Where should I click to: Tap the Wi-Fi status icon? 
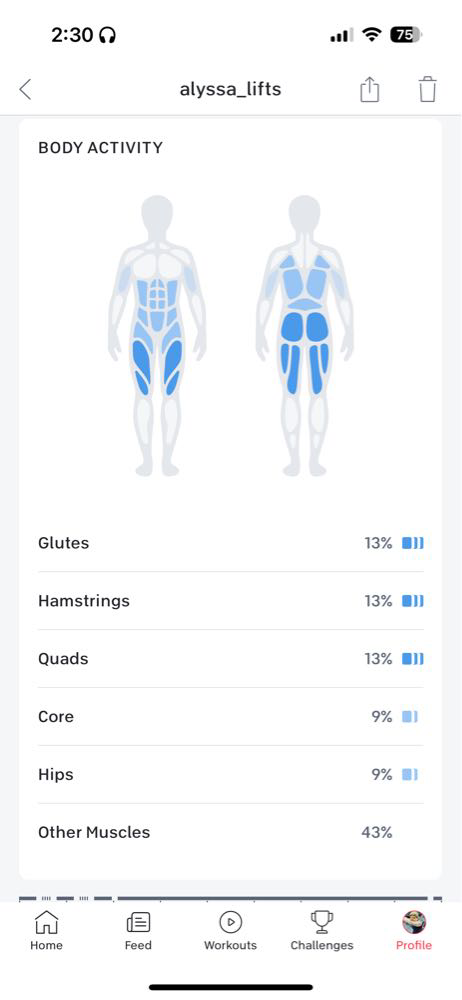(x=371, y=35)
